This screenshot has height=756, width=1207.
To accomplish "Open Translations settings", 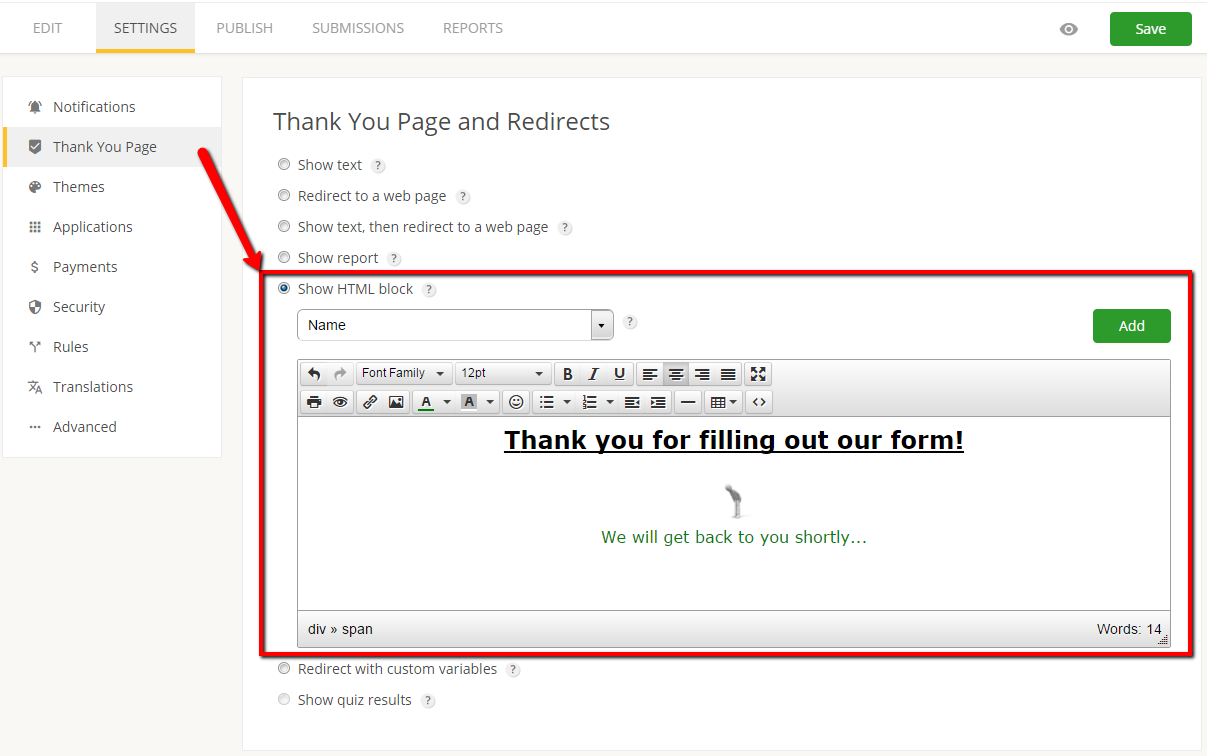I will pyautogui.click(x=112, y=387).
